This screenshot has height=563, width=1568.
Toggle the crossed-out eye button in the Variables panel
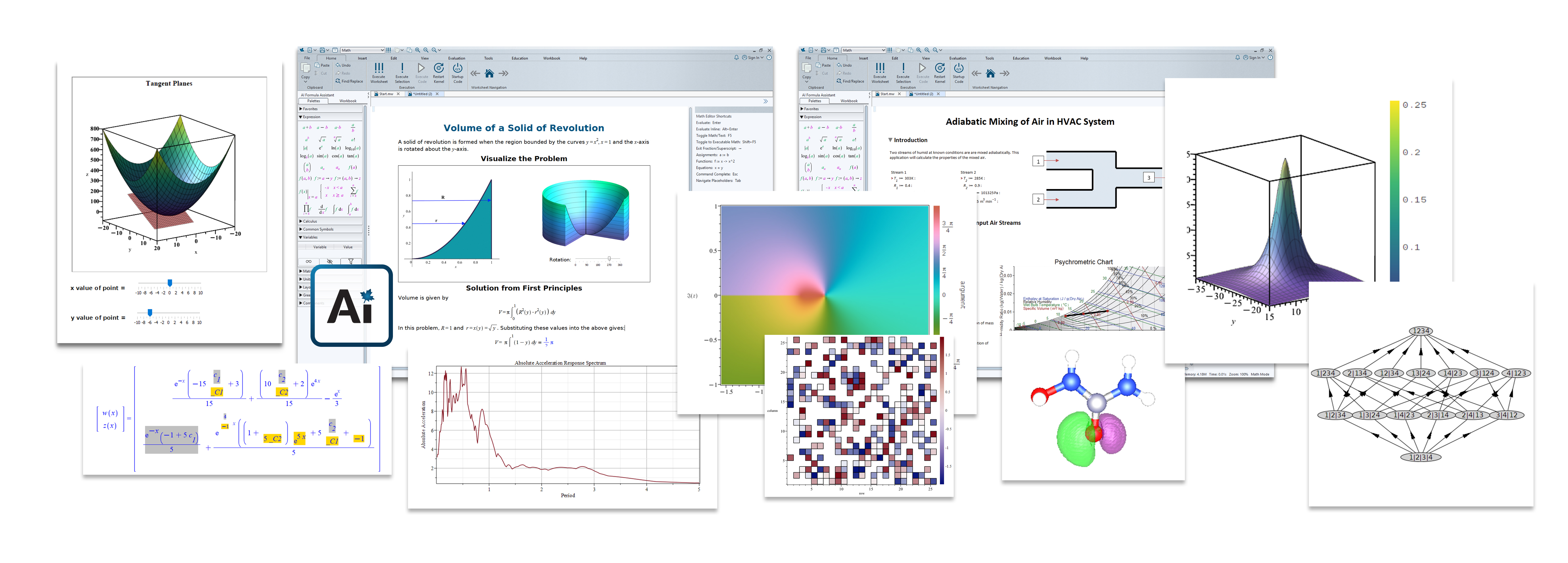point(329,261)
